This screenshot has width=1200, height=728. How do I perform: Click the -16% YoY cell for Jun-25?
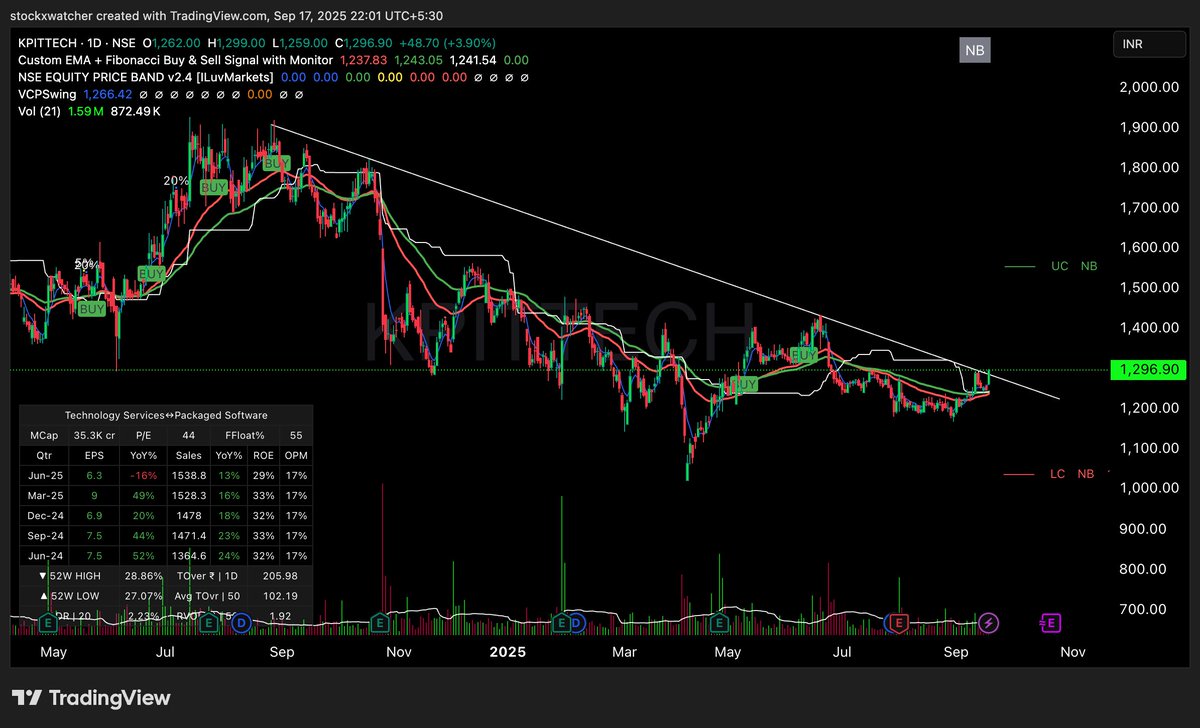(x=141, y=476)
